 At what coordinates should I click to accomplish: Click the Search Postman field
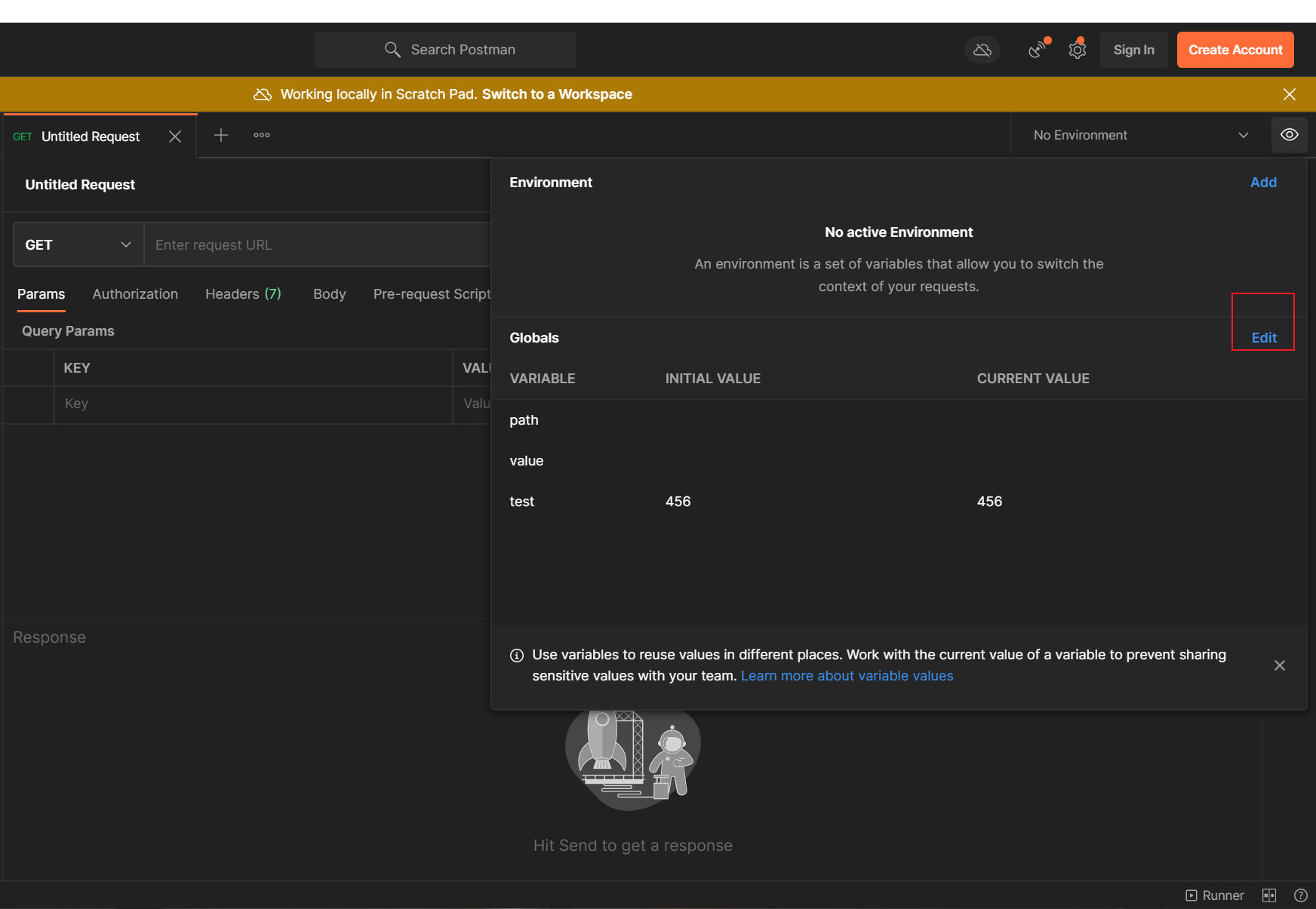click(x=445, y=50)
